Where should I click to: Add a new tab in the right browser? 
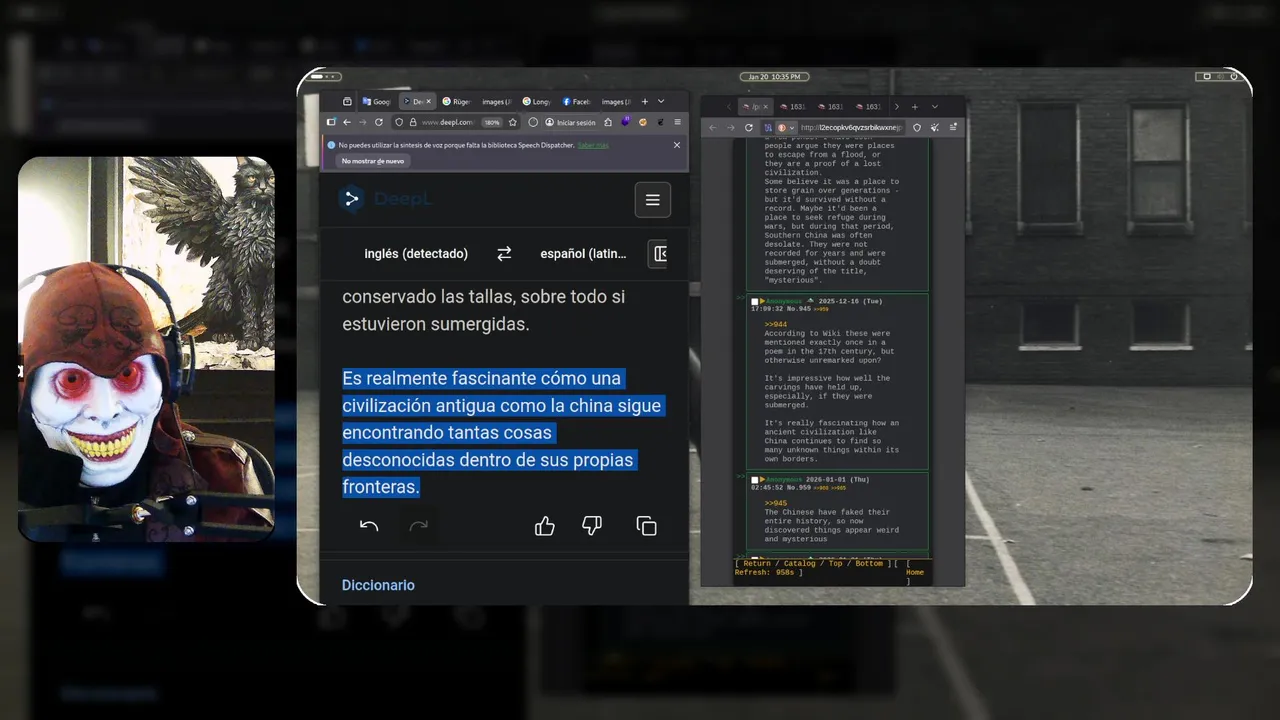915,107
